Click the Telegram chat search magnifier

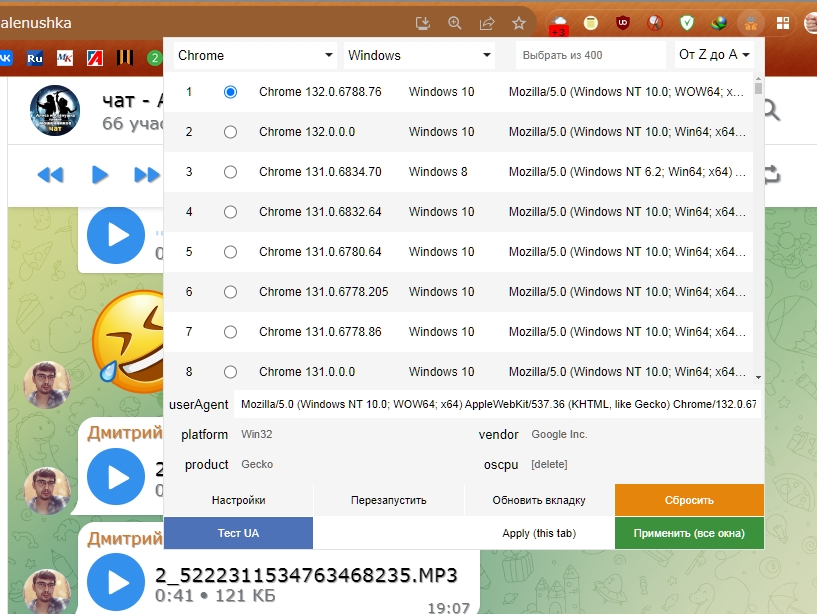(772, 110)
